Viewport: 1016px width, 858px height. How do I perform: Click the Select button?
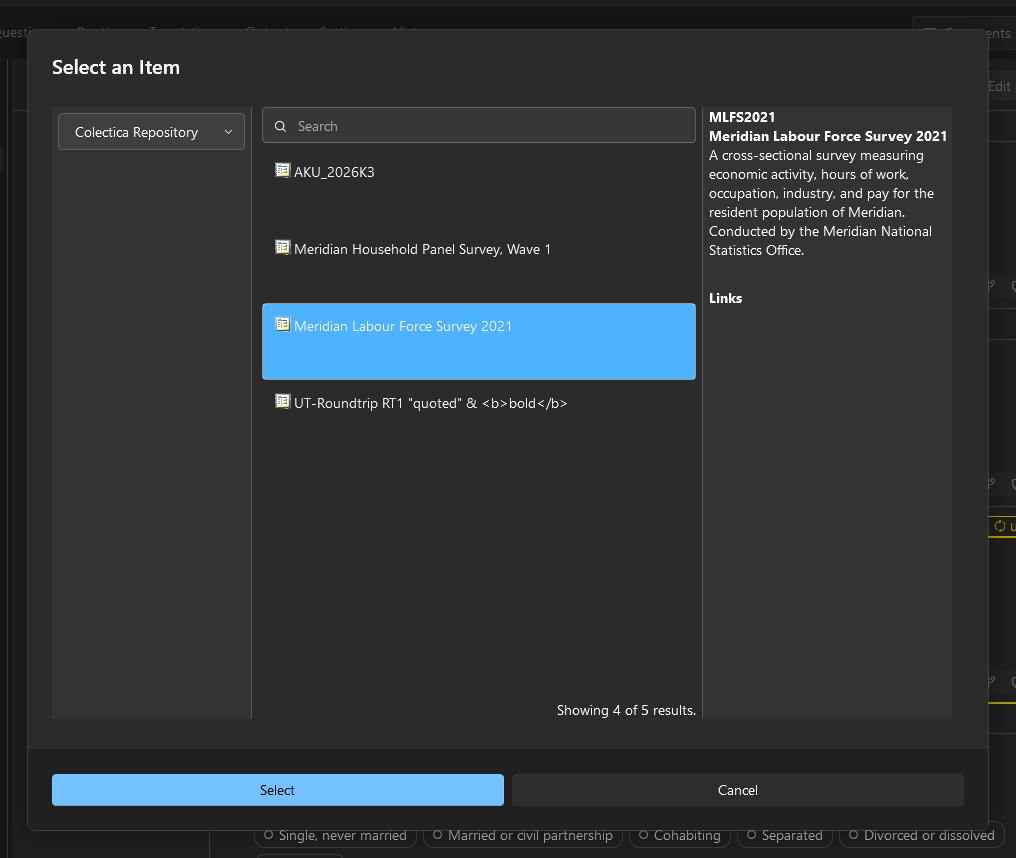point(277,790)
